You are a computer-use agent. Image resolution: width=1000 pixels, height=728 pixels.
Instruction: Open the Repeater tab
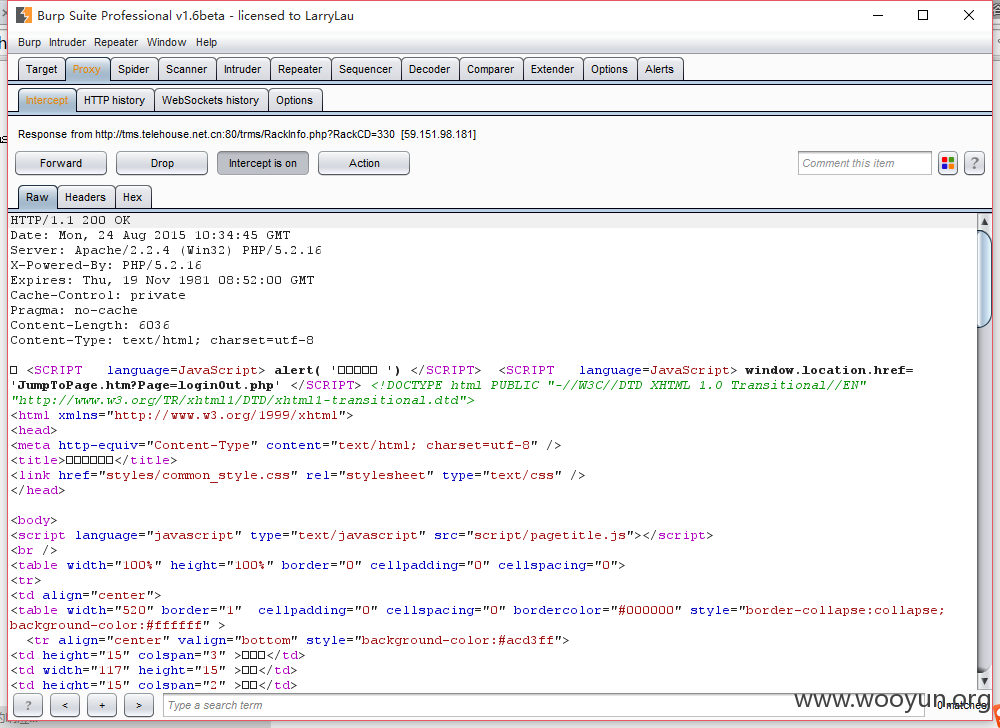tap(300, 69)
